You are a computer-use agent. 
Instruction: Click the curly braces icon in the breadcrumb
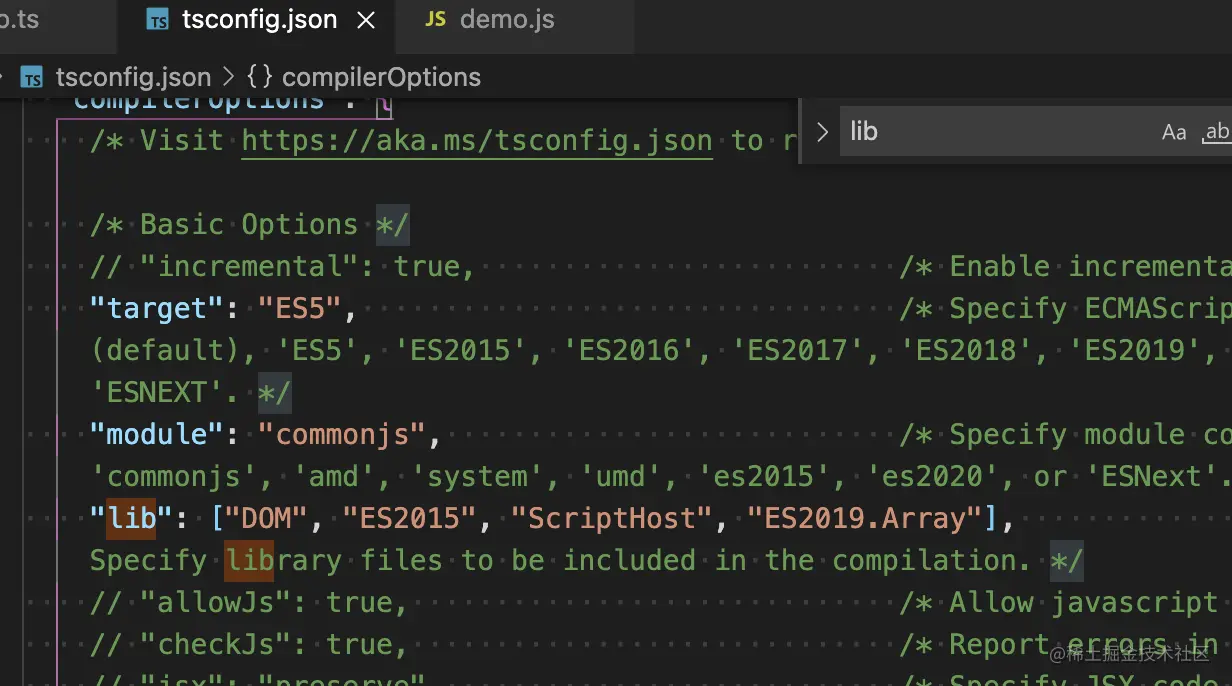(x=259, y=77)
